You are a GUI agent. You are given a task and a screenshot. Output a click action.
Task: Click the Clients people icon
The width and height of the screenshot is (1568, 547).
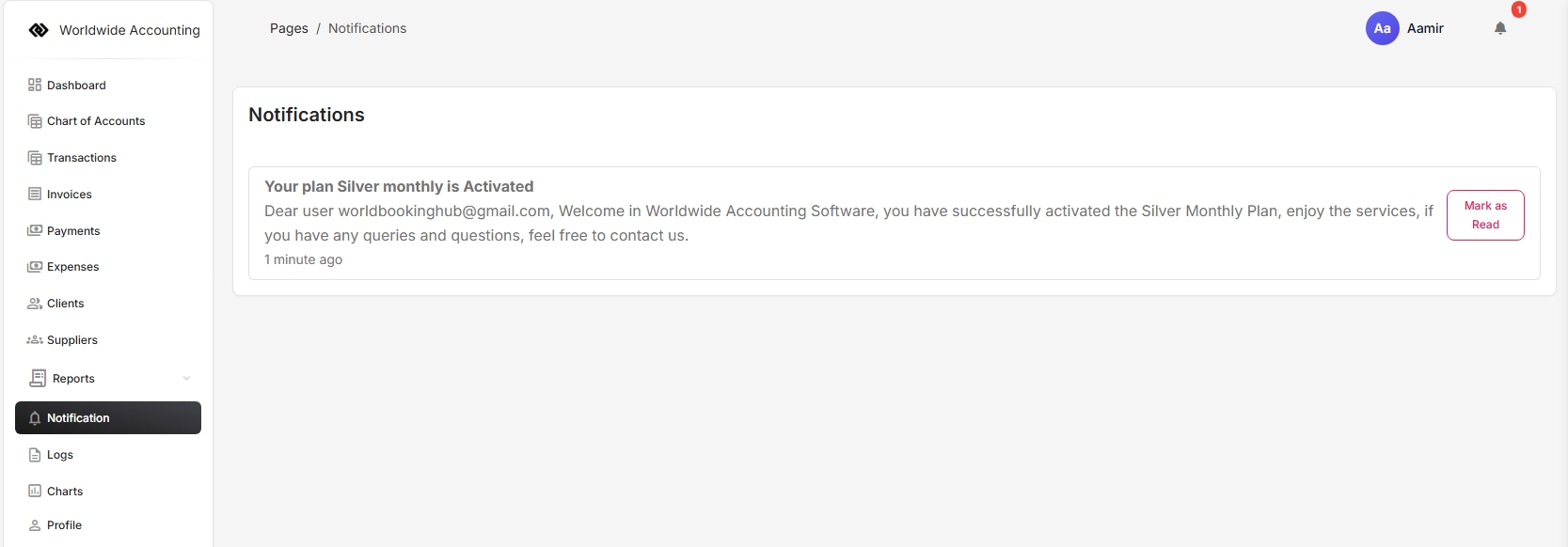[x=35, y=304]
